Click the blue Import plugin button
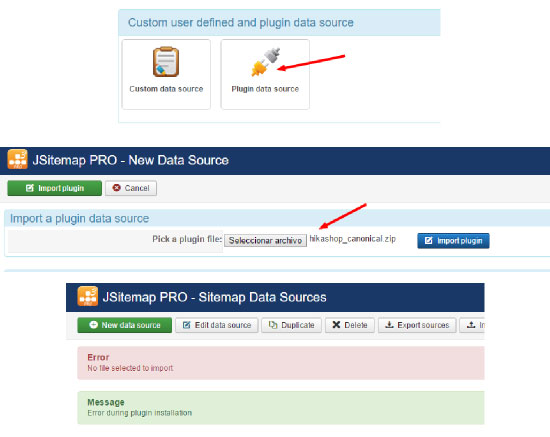 point(453,241)
